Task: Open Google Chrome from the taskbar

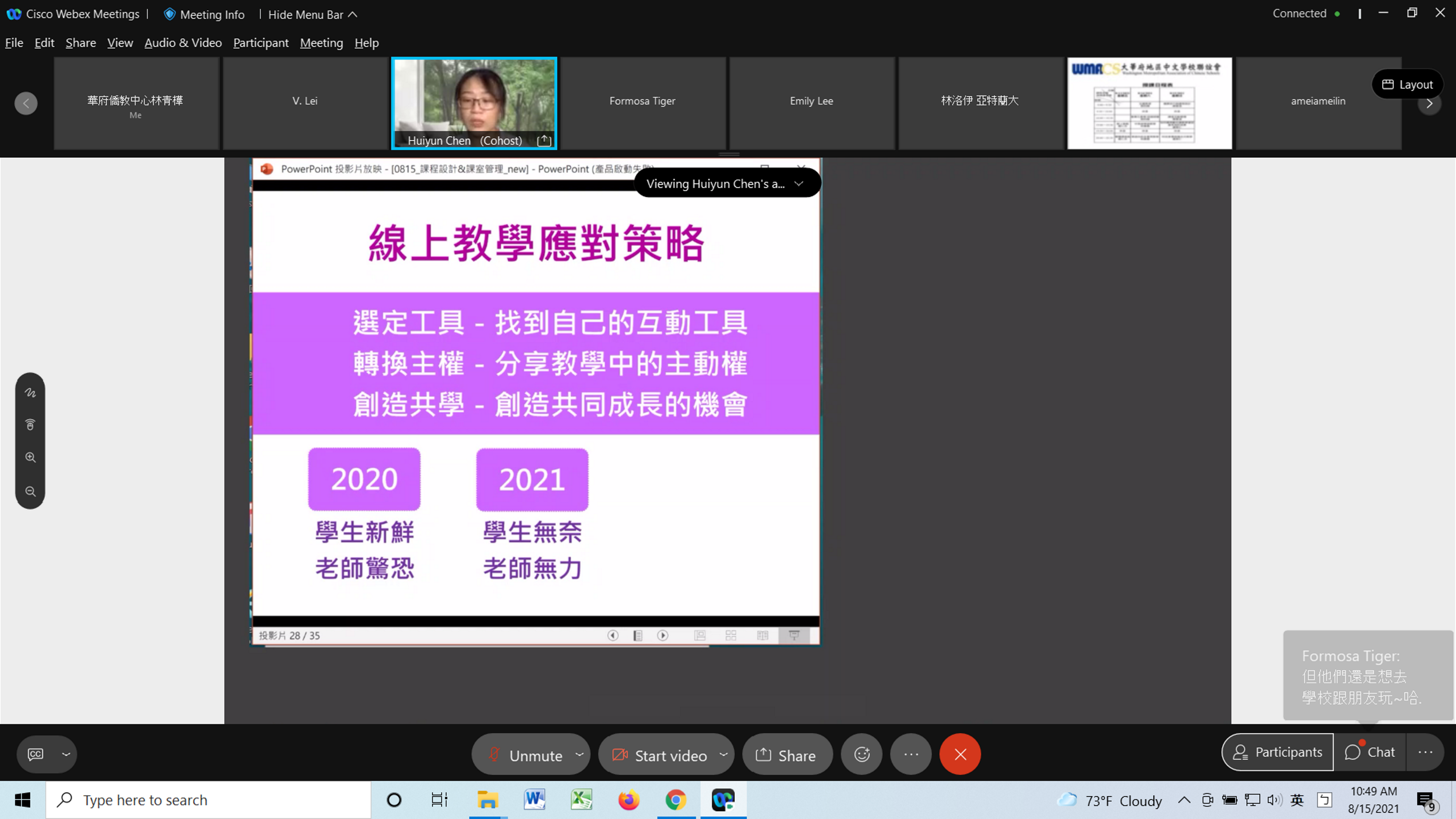Action: pyautogui.click(x=676, y=800)
